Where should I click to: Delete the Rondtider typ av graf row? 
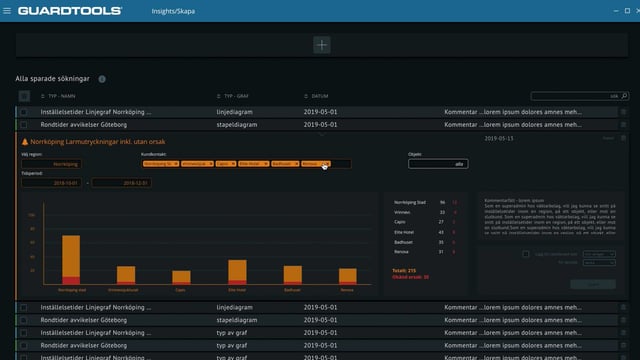623,345
